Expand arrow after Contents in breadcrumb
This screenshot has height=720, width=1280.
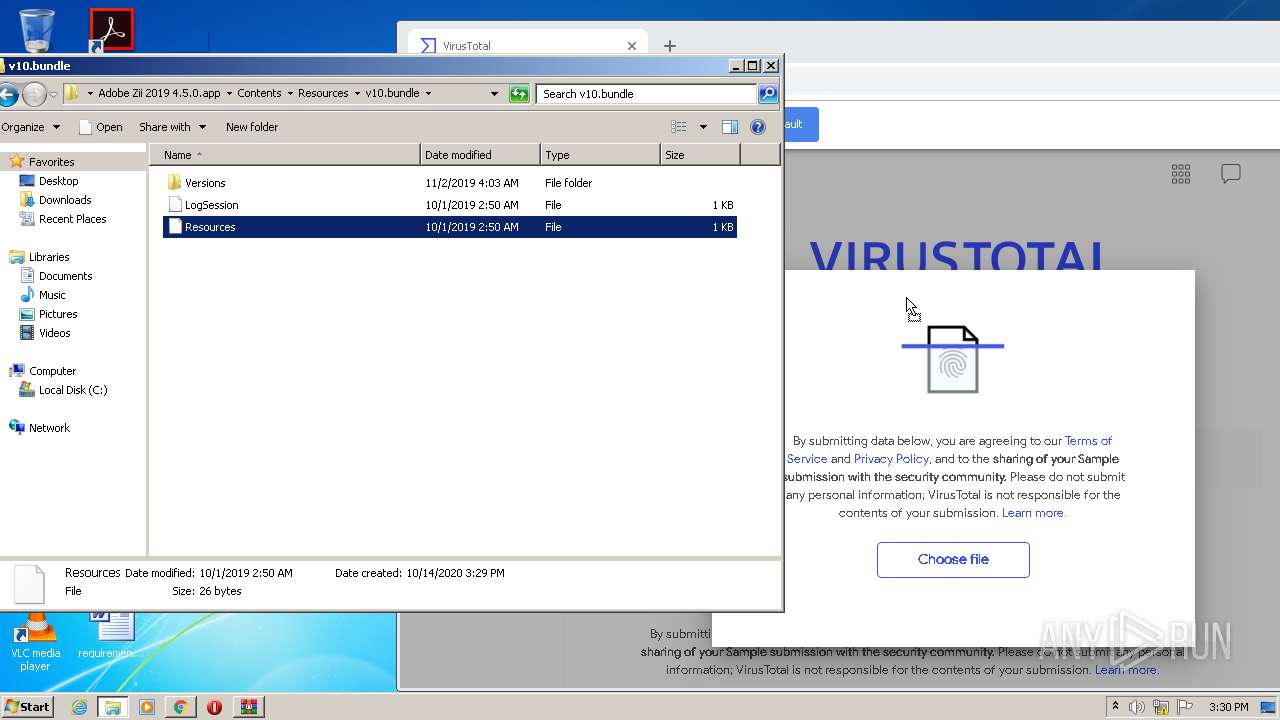(290, 94)
